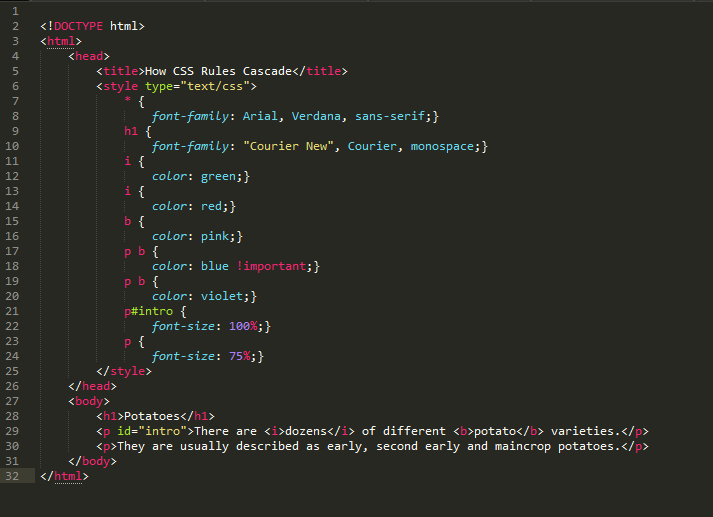Click the 'Courier' value on line 10

[372, 146]
